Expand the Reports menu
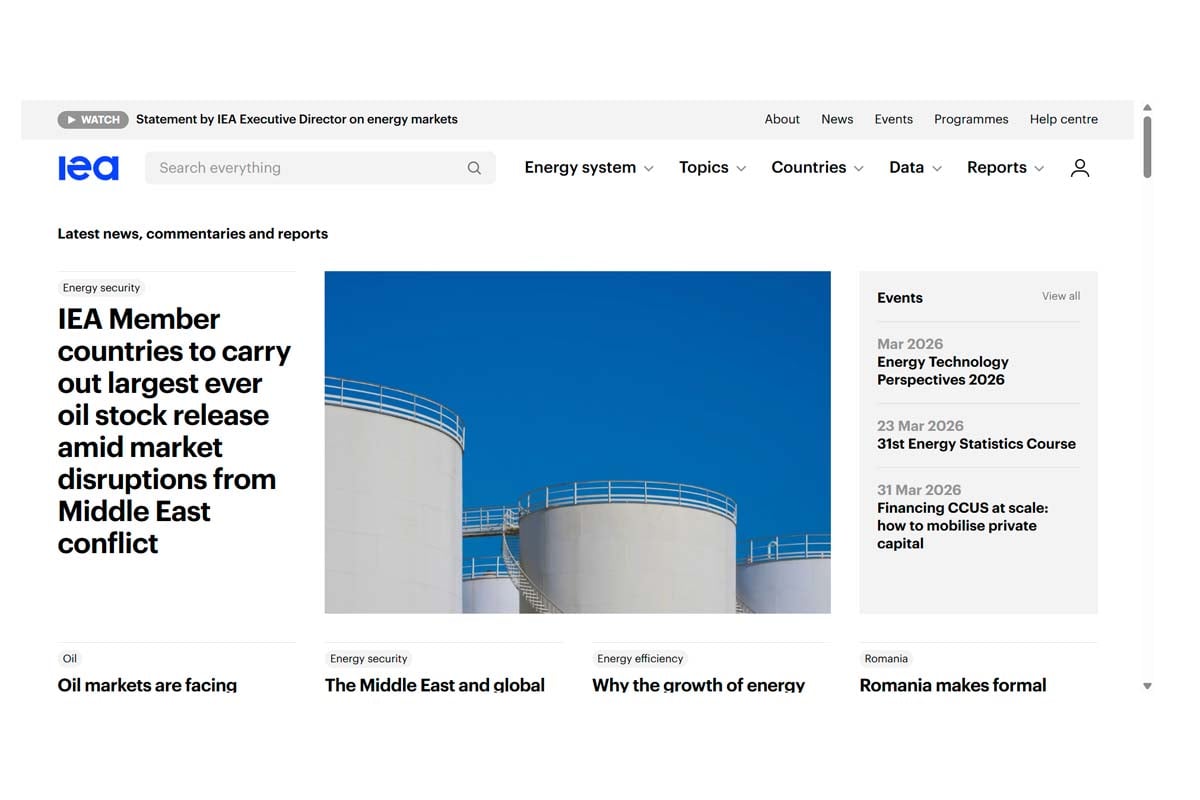This screenshot has width=1200, height=800. point(1005,167)
